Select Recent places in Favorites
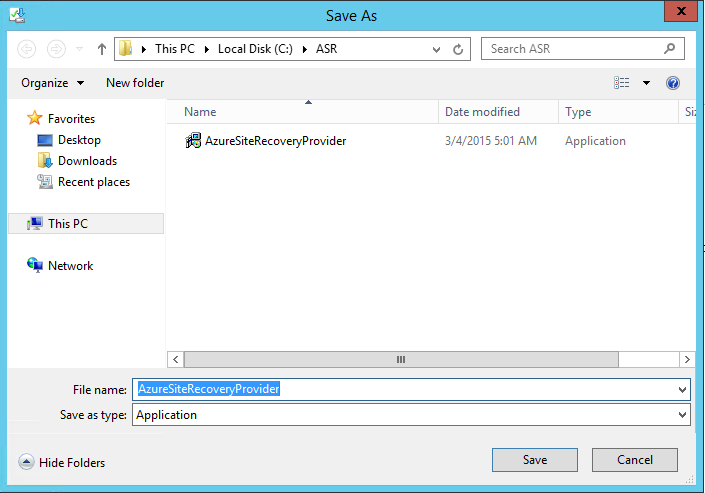 coord(93,182)
